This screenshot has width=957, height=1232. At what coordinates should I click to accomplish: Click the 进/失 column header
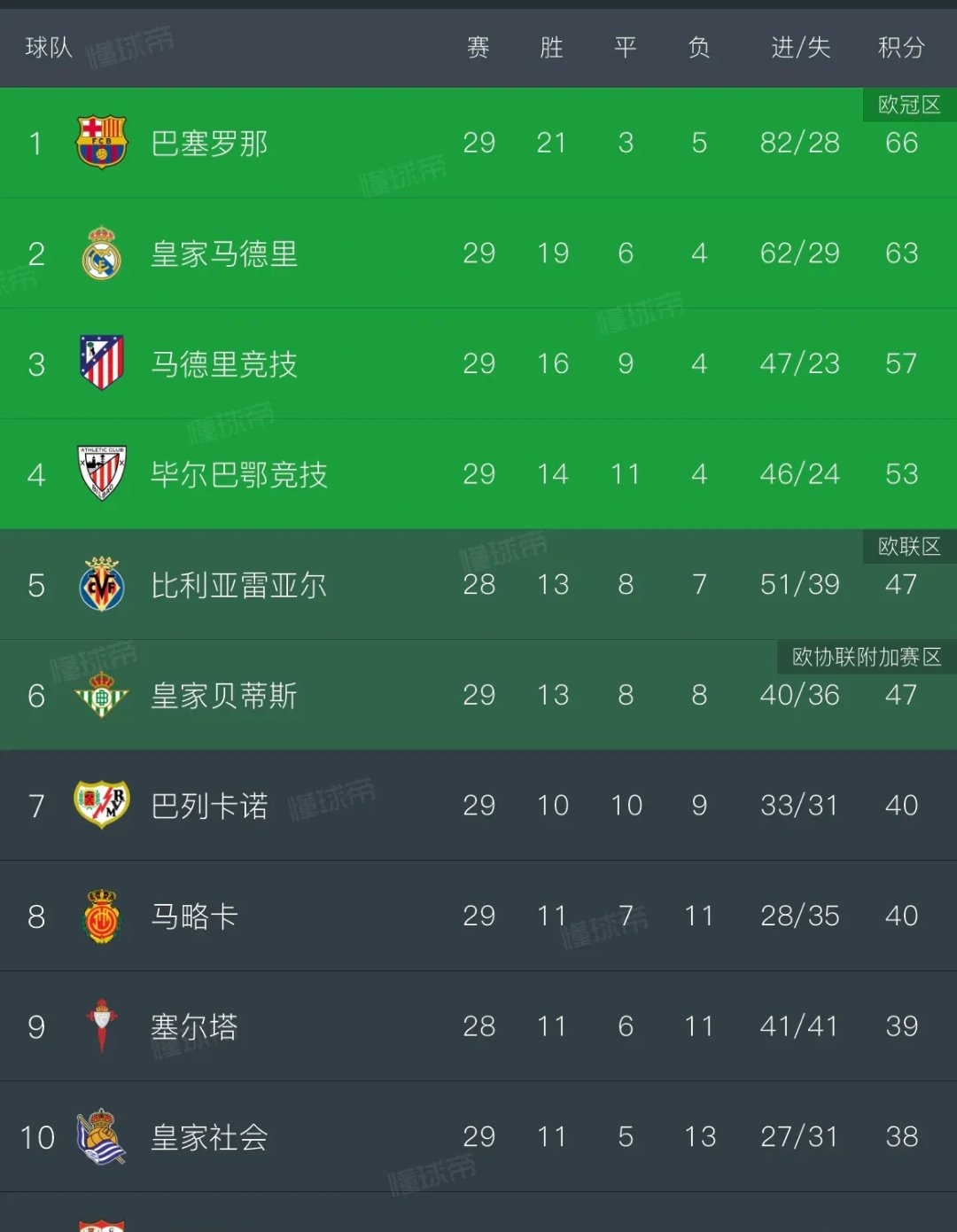click(800, 47)
